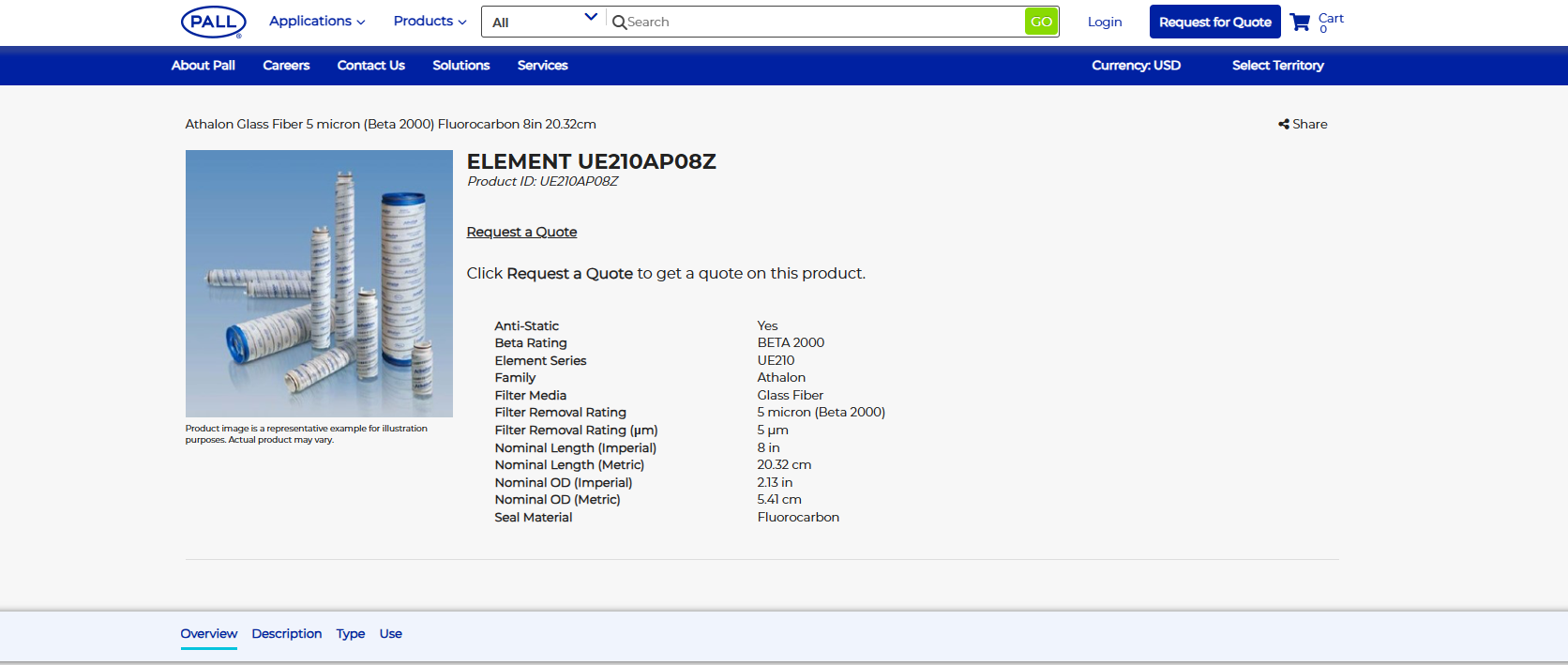Click the Cart text label
Image resolution: width=1568 pixels, height=665 pixels.
coord(1331,18)
